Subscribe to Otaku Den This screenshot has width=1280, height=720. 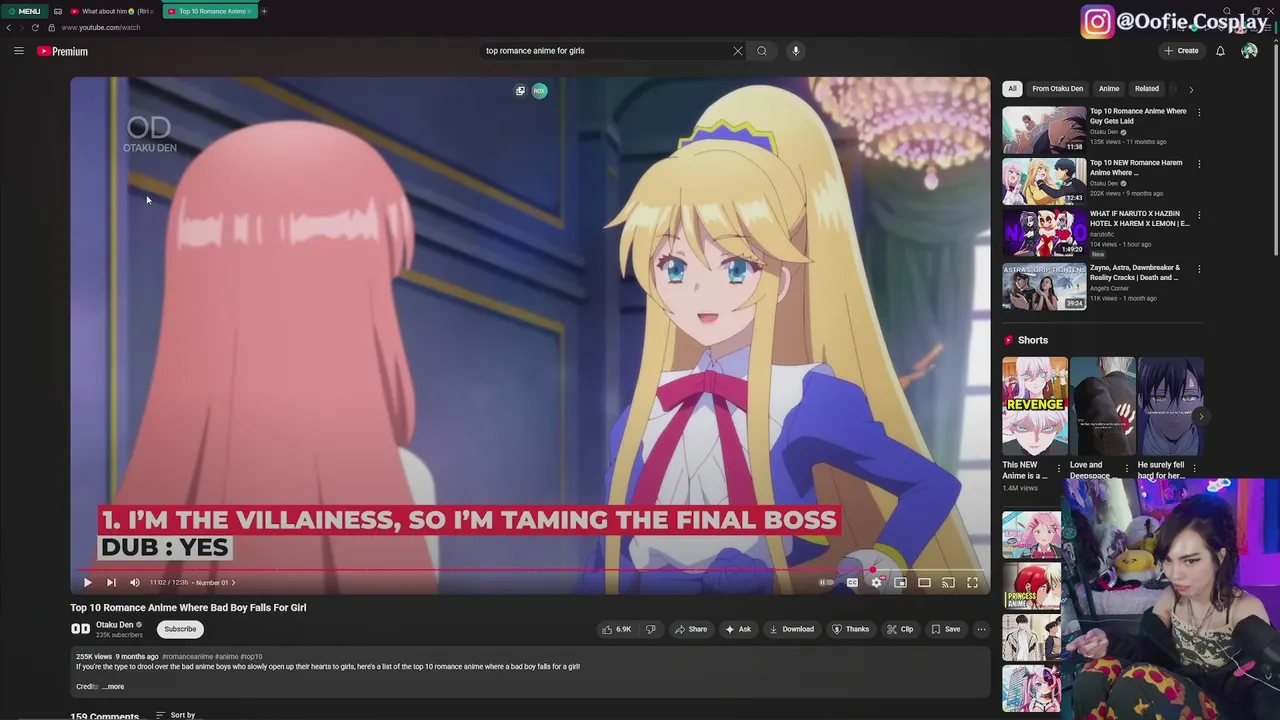coord(180,629)
